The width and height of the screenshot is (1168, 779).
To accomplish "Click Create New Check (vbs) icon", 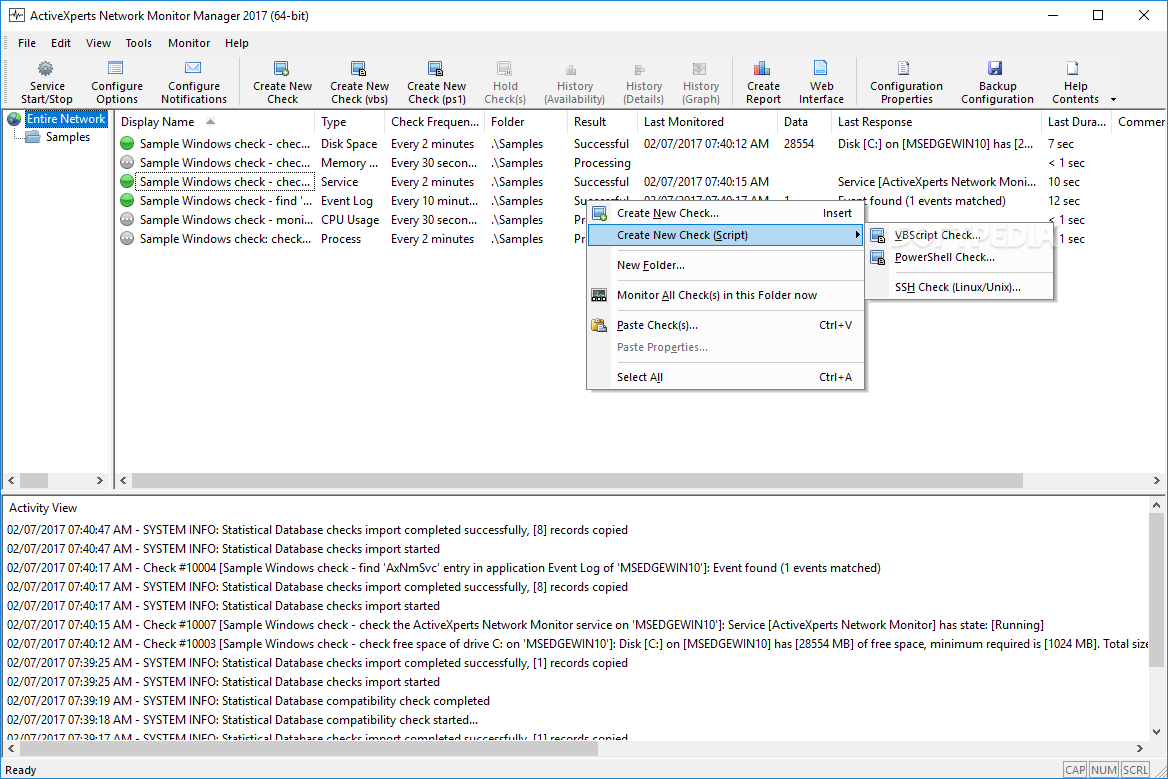I will click(359, 69).
